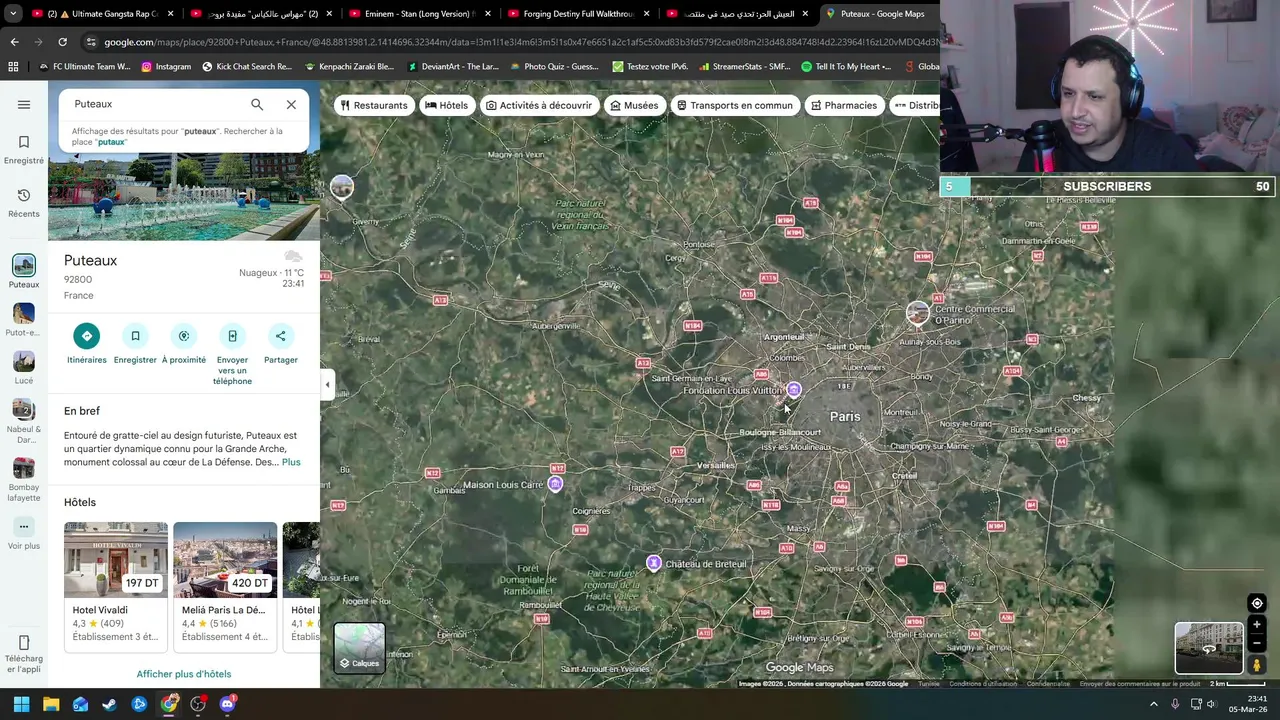Open the Meliá Paris La Défense card
This screenshot has height=720, width=1280.
[225, 586]
